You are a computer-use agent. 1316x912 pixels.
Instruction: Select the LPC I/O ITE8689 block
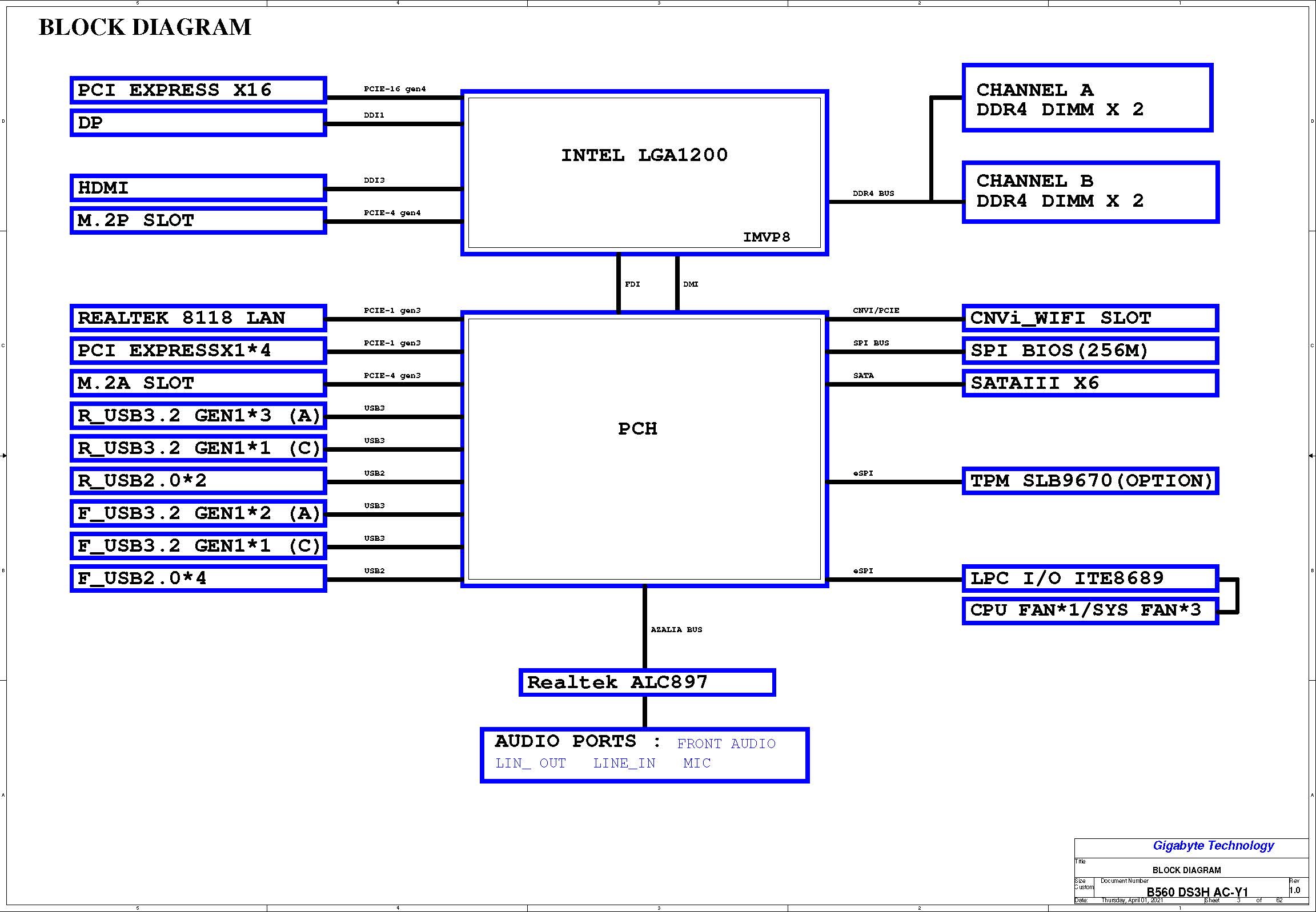click(x=1090, y=579)
